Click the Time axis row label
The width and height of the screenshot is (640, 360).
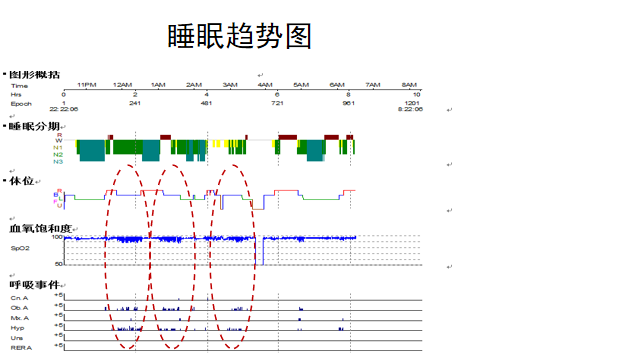click(x=20, y=86)
